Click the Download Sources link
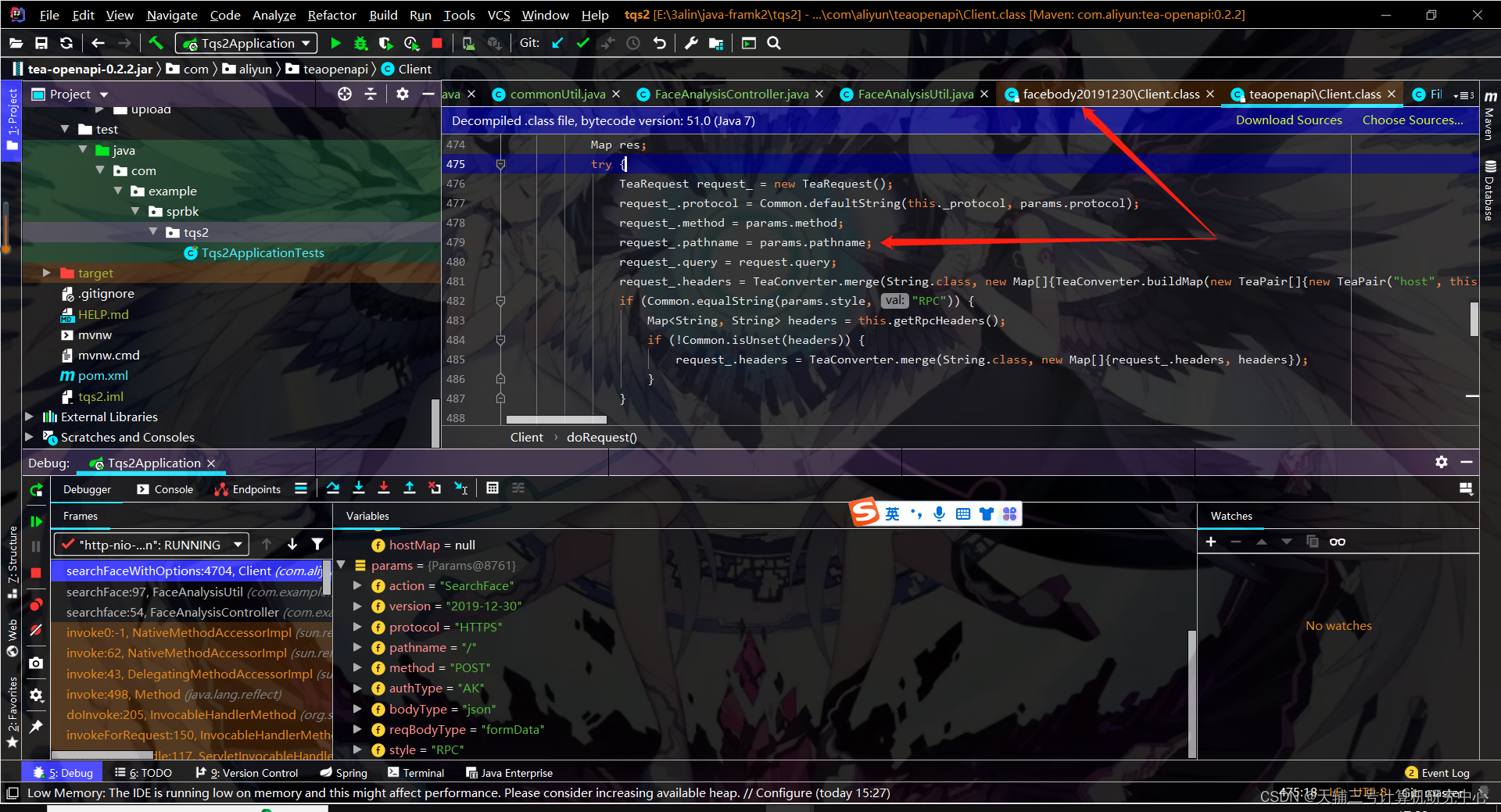The image size is (1501, 812). [x=1288, y=120]
